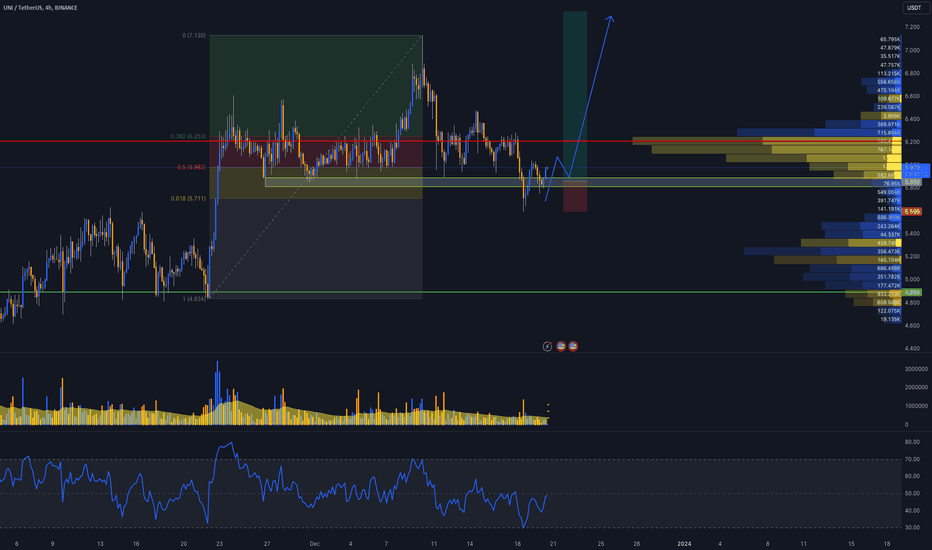932x550 pixels.
Task: Open the right round flag event marker
Action: (573, 346)
